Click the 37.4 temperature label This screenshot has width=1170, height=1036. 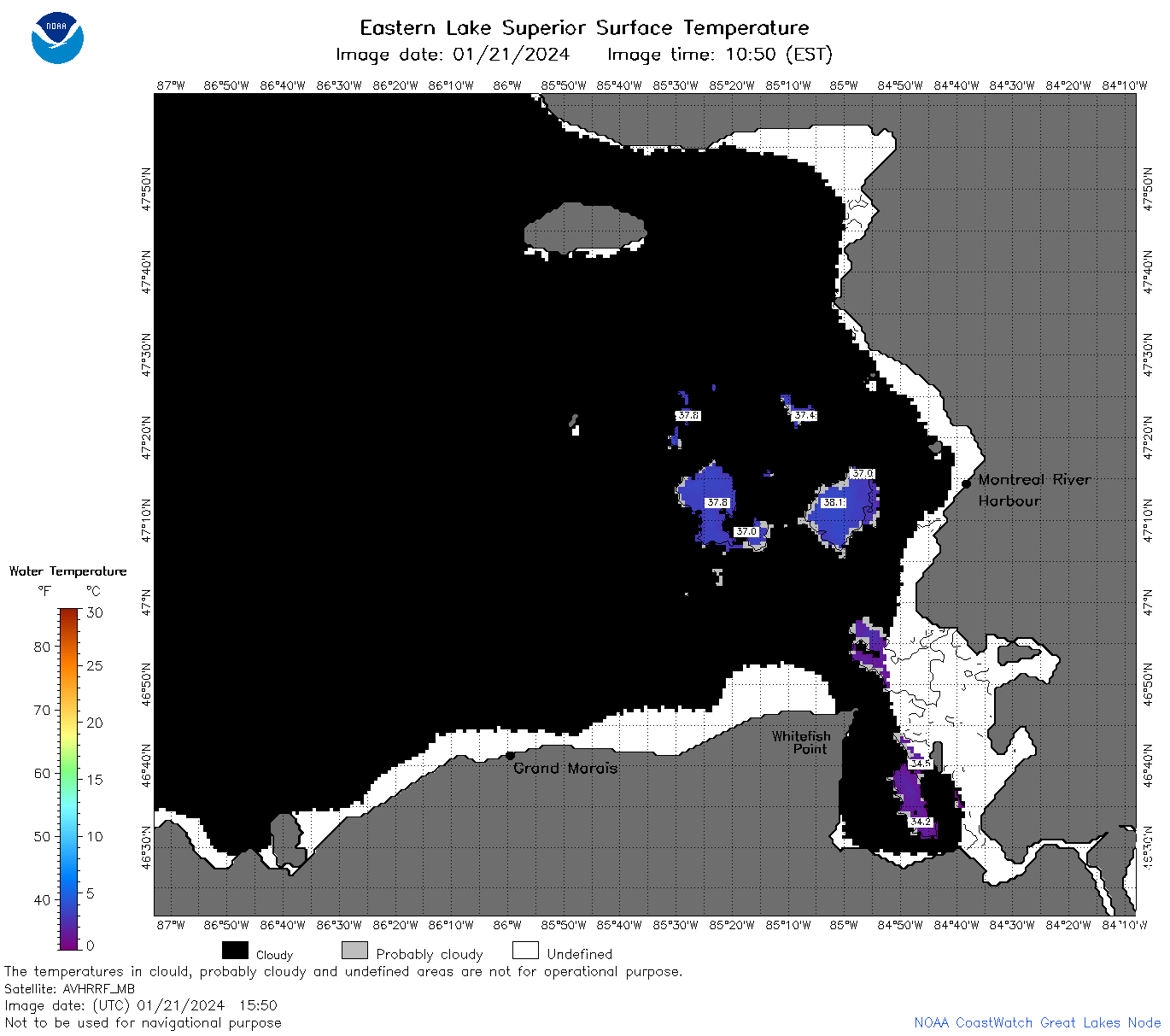click(x=804, y=416)
